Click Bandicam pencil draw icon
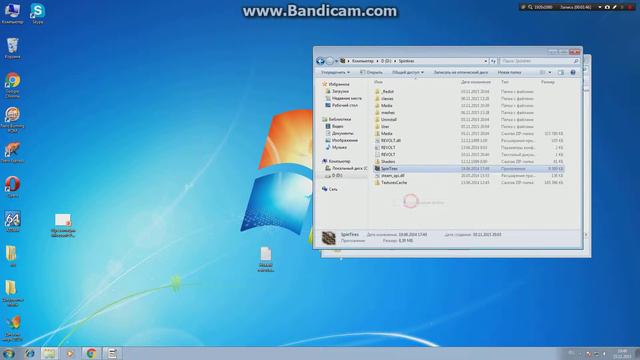The height and width of the screenshot is (360, 640). pyautogui.click(x=615, y=7)
